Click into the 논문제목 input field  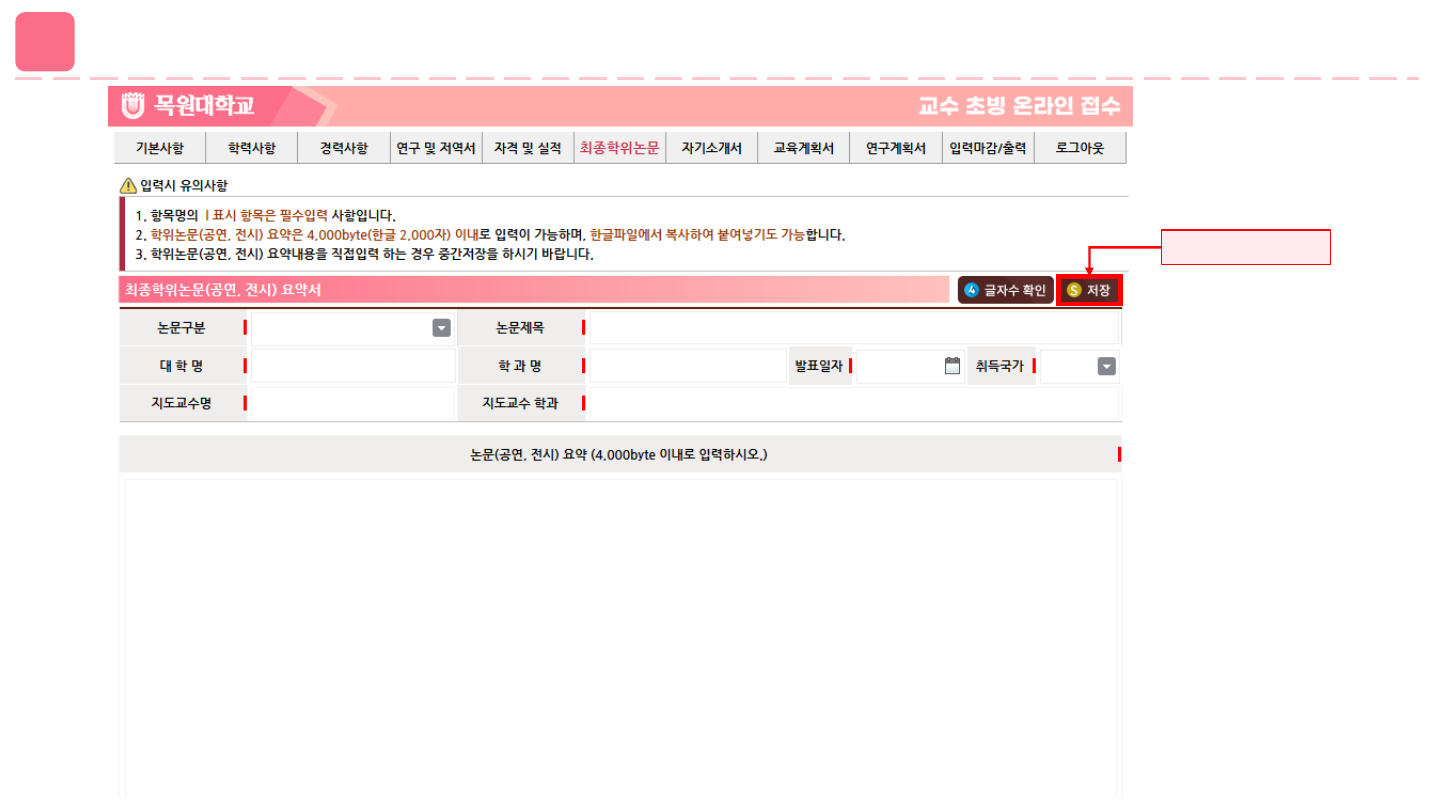853,328
